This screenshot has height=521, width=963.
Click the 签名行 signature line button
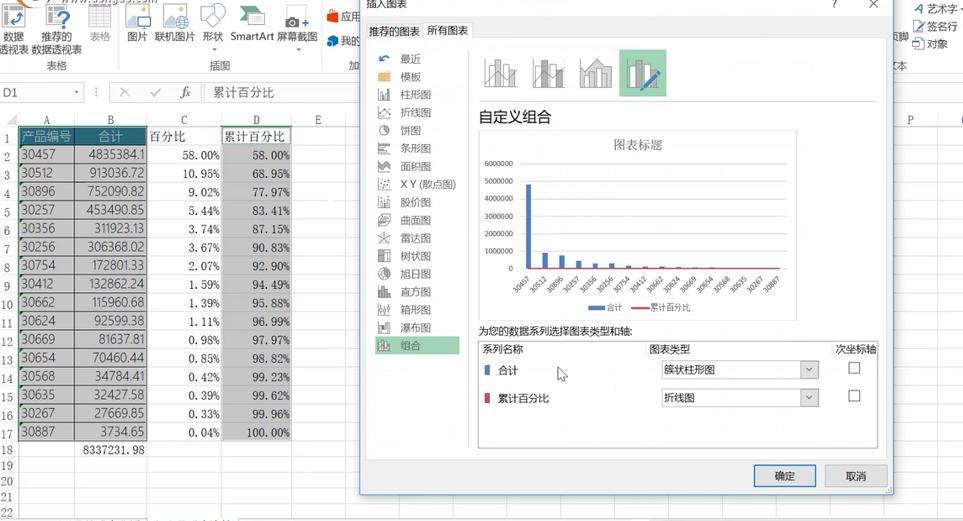(x=935, y=26)
